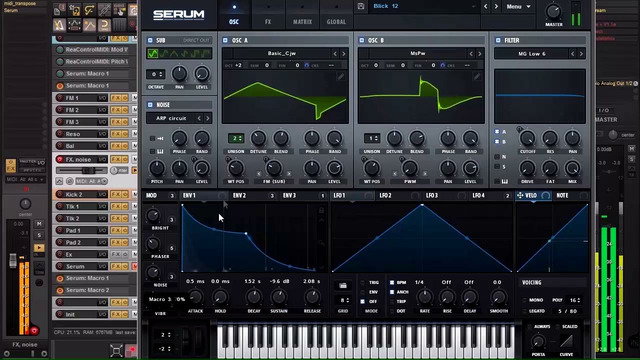Select LFO TRIG mode
This screenshot has height=360, width=640.
point(362,282)
